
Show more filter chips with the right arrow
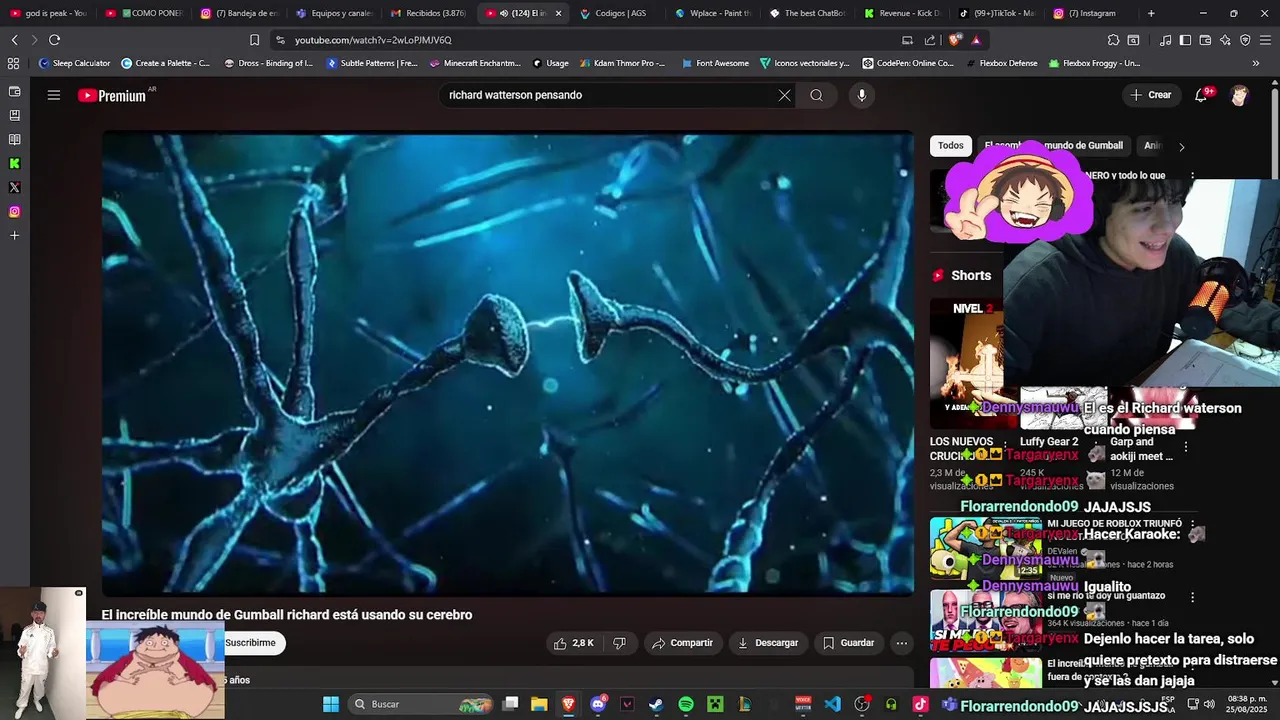1181,147
